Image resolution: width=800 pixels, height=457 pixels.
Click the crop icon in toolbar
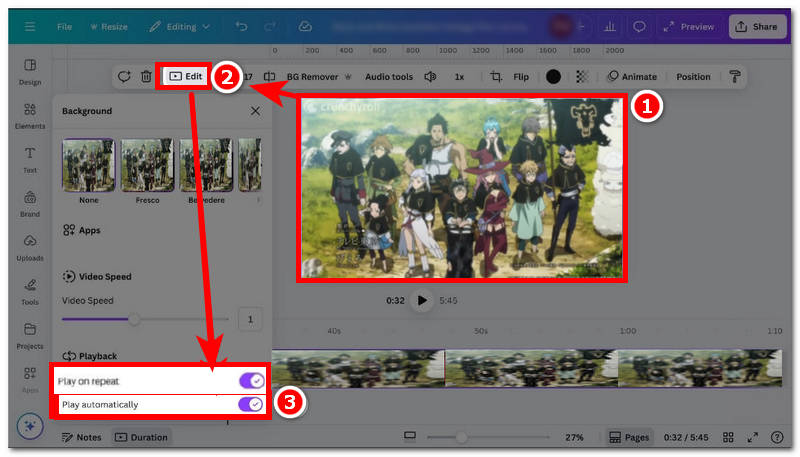(x=495, y=76)
